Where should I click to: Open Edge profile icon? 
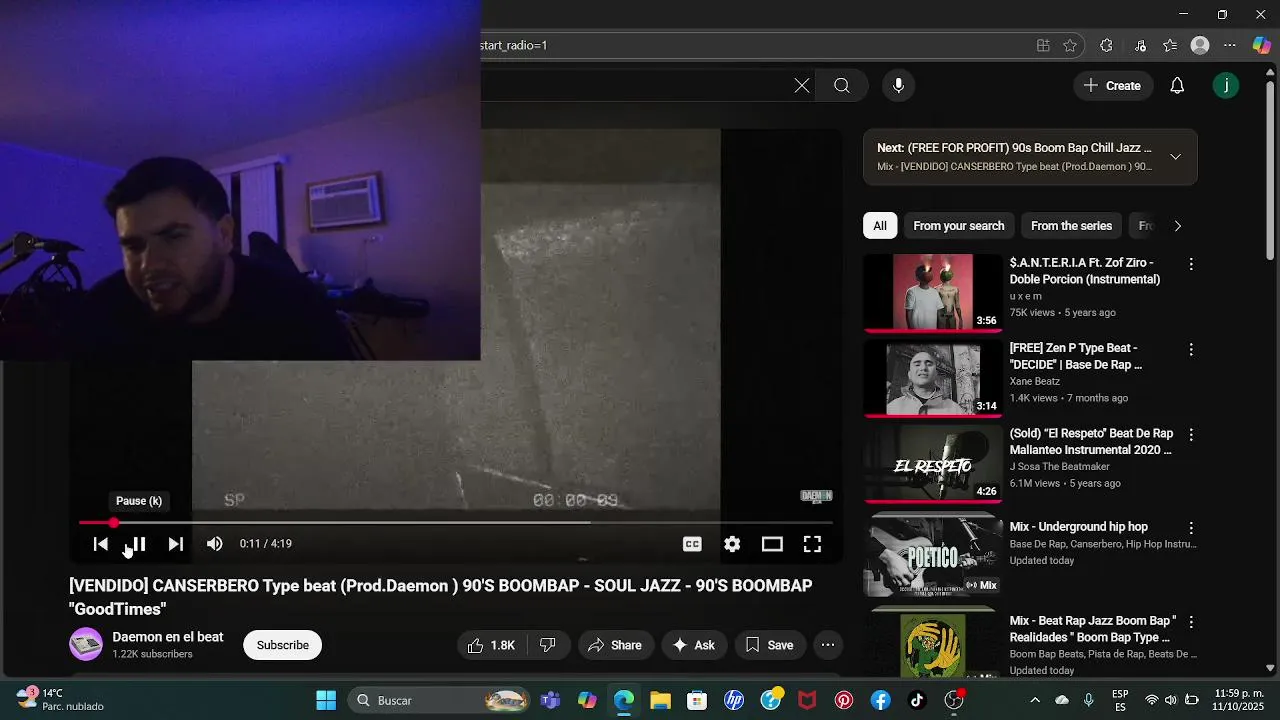tap(1200, 45)
